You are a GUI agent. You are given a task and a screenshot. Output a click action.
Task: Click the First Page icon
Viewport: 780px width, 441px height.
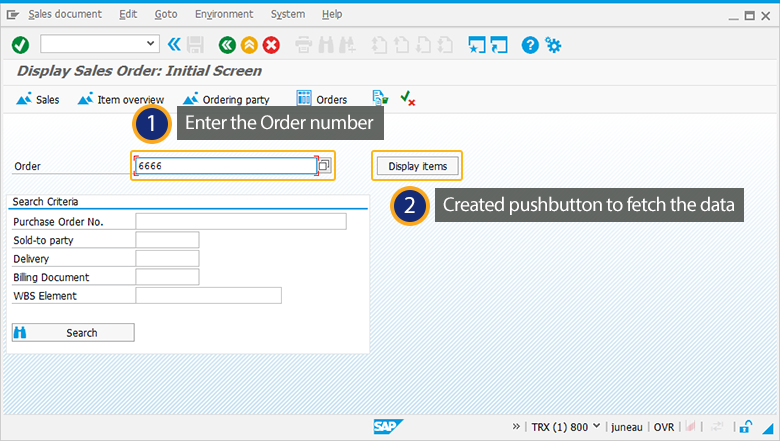pyautogui.click(x=380, y=45)
